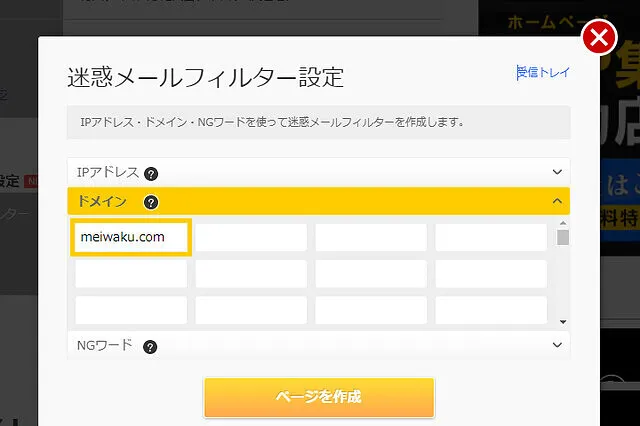Click the fourth domain field in first row

[x=491, y=237]
